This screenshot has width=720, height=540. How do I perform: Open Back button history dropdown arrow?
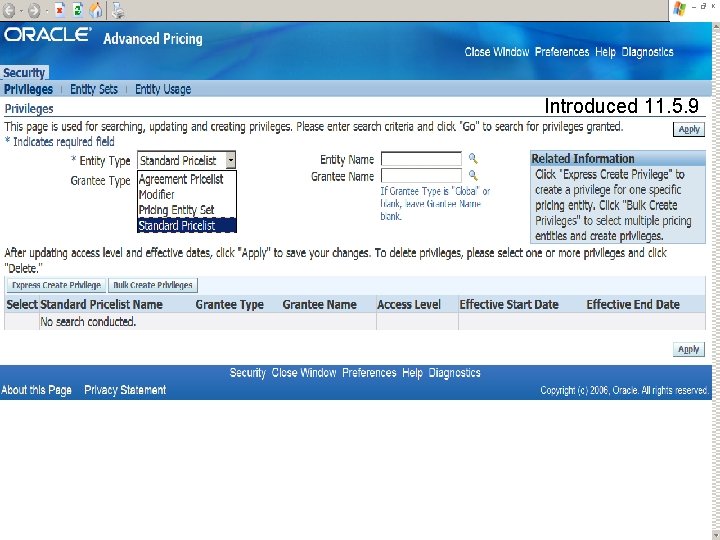click(x=21, y=11)
